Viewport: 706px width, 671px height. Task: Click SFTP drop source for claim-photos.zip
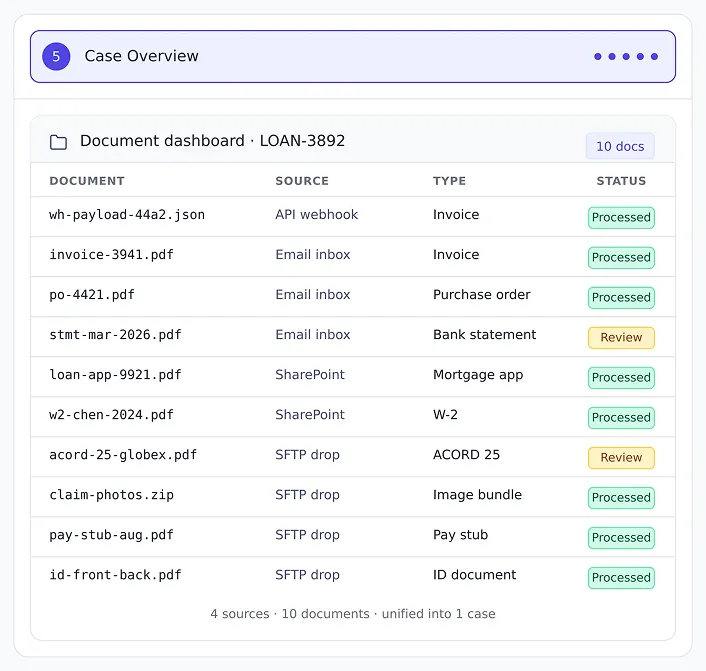coord(307,495)
